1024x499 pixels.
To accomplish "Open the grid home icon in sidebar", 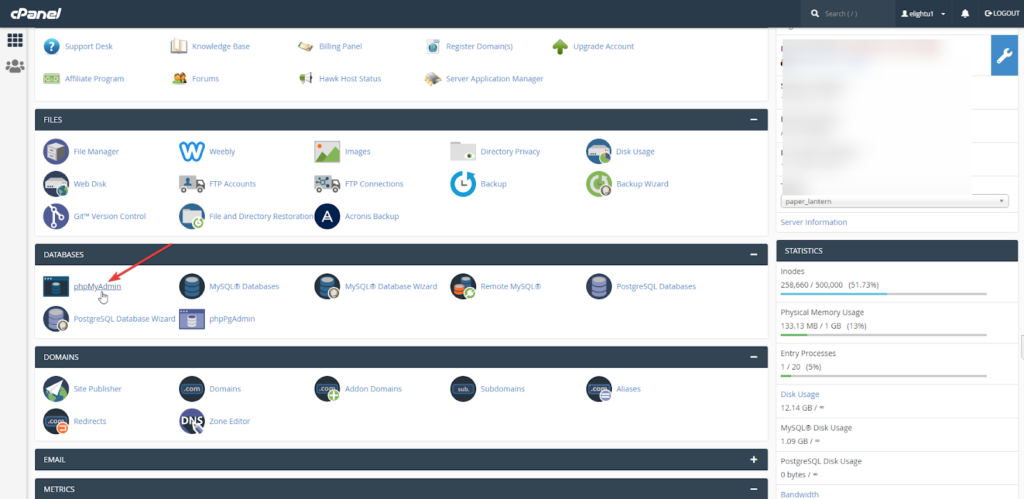I will pyautogui.click(x=15, y=40).
